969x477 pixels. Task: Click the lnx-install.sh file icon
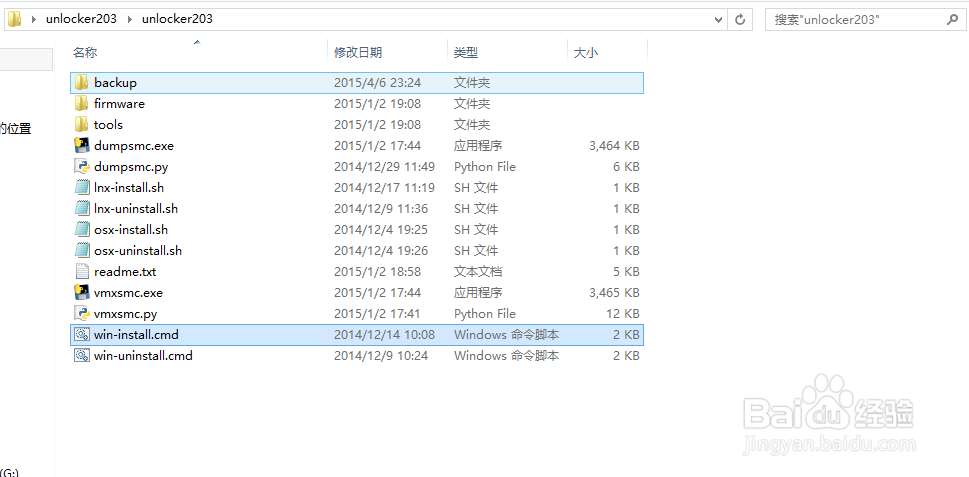(82, 187)
